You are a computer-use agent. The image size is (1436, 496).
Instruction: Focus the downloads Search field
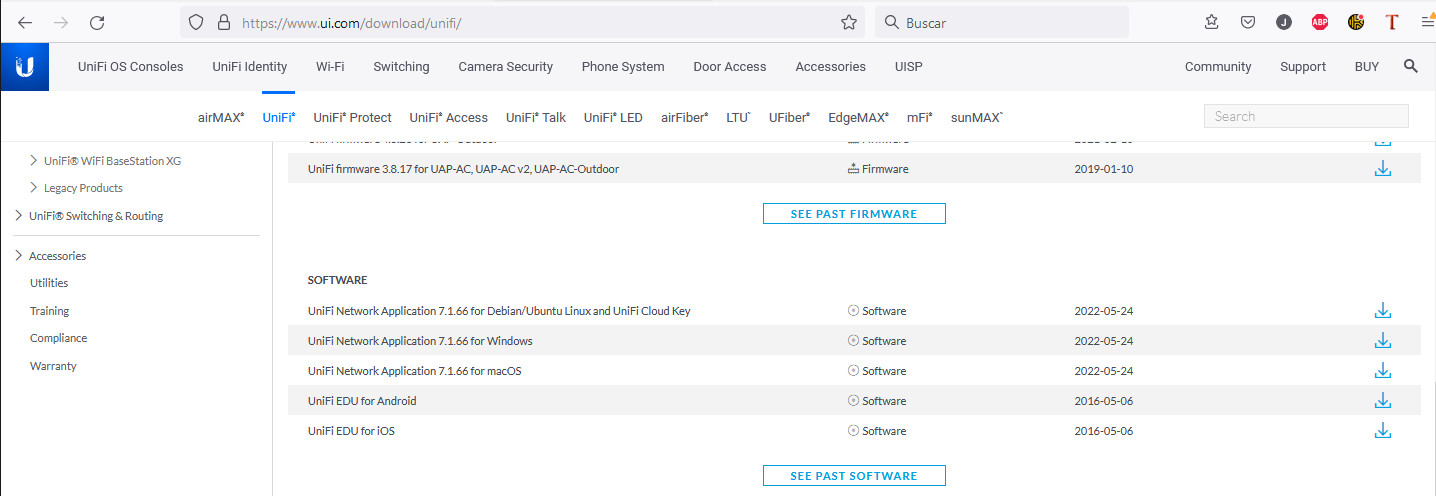click(x=1306, y=116)
